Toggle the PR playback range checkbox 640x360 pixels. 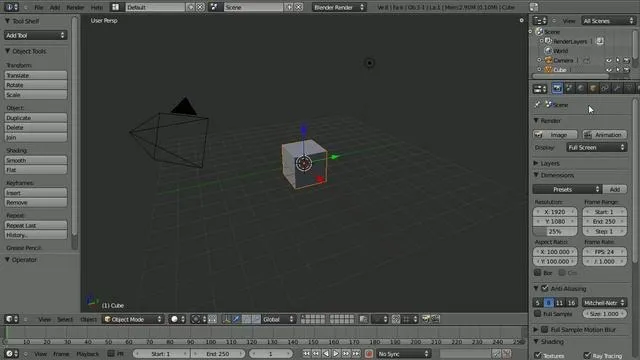[111, 353]
